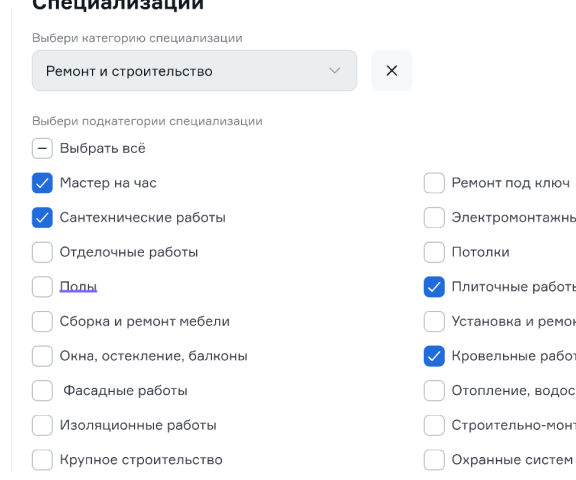Viewport: 576px width, 480px height.
Task: Tick the Фасадные работы checkbox
Action: click(x=42, y=390)
